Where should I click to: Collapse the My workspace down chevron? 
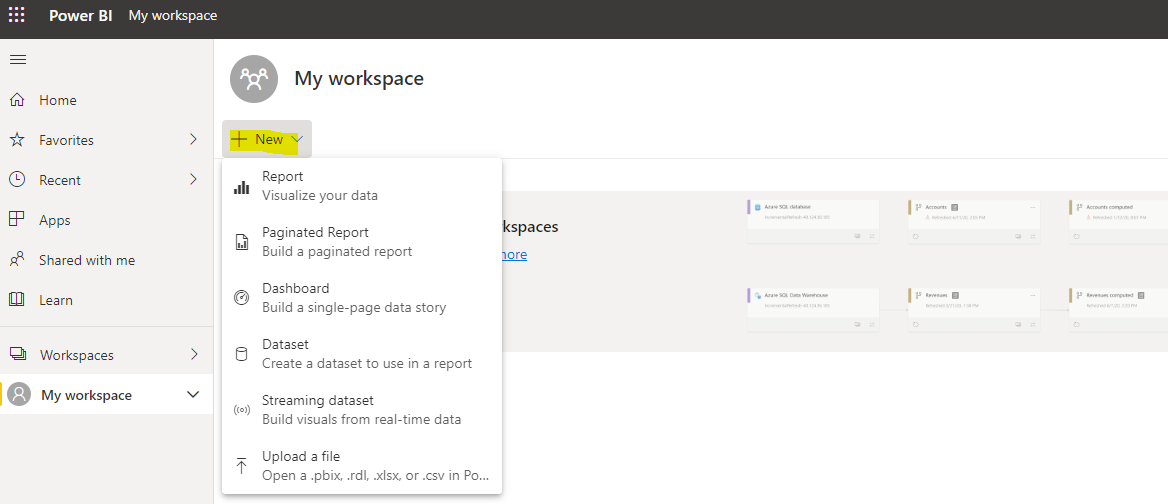[193, 395]
